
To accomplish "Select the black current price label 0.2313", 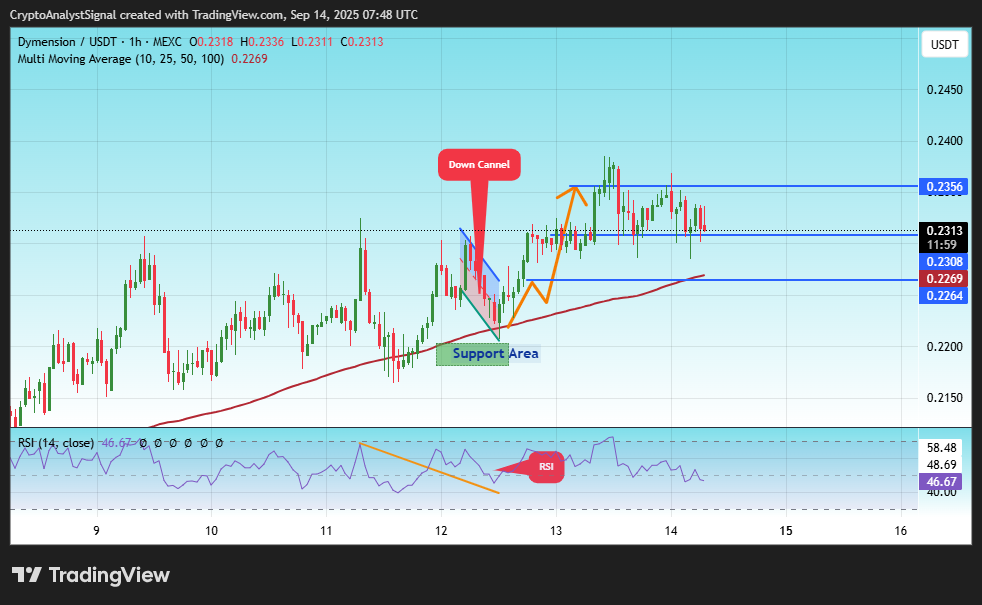I will [943, 230].
